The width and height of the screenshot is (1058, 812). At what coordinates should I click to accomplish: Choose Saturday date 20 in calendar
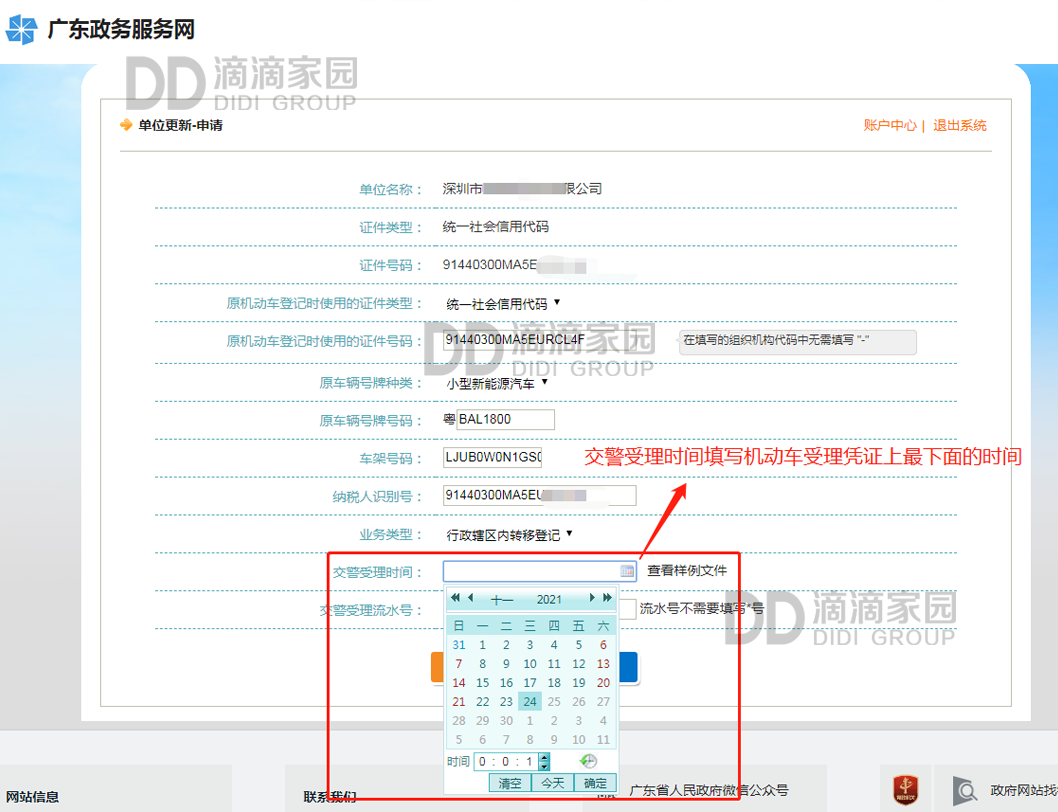(x=603, y=682)
